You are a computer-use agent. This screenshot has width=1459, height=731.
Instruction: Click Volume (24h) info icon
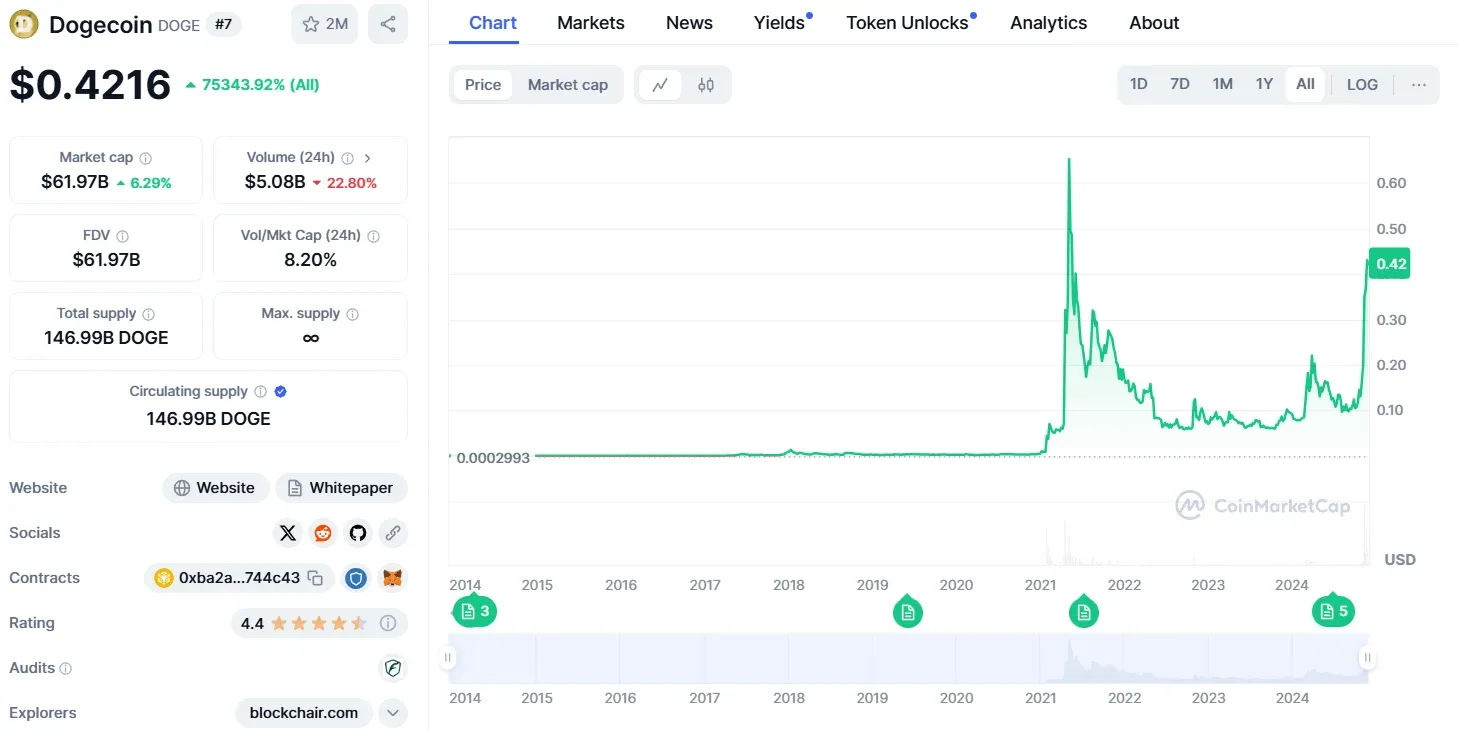pos(348,158)
